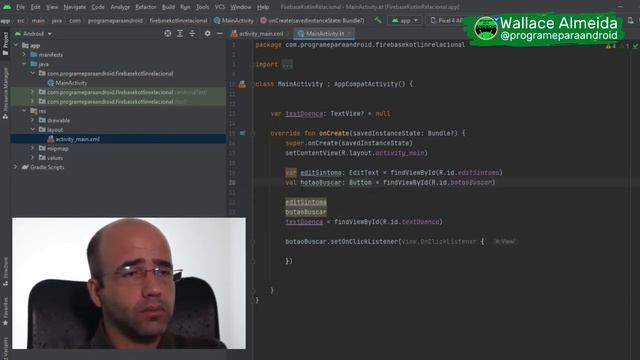640x360 pixels.
Task: Collapse the res folder
Action: [x=24, y=111]
